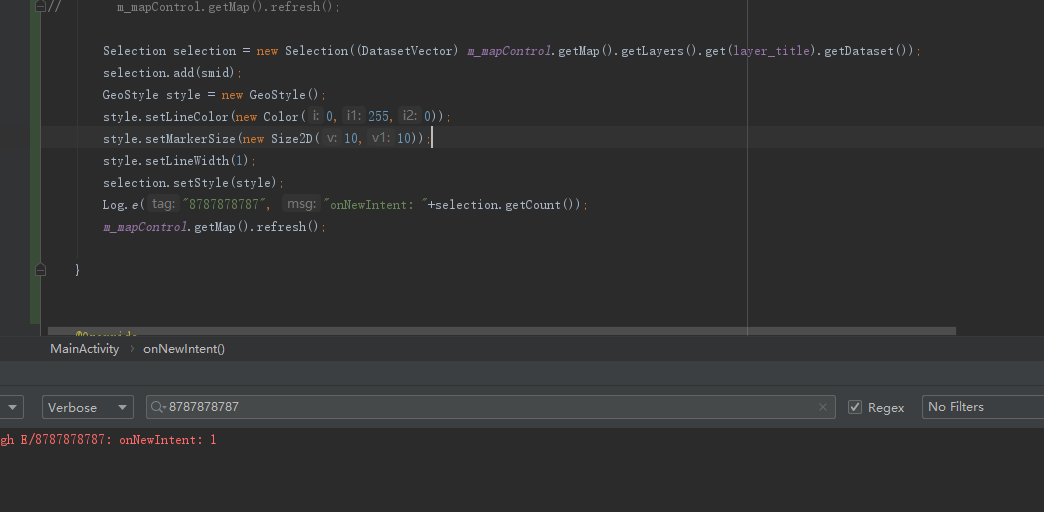Click the 'selection.setStyle(style);' line

point(193,182)
